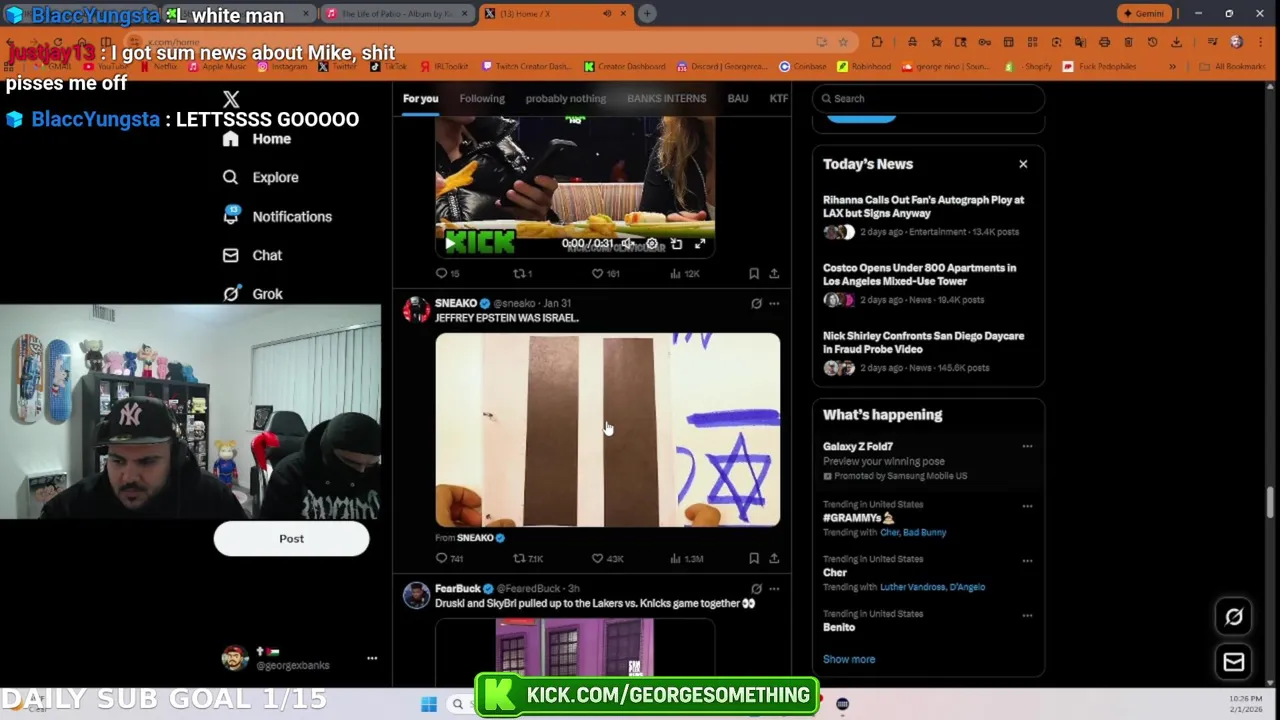The height and width of the screenshot is (720, 1280).
Task: Open All Bookmarks folder in bookmarks bar
Action: pos(1233,67)
